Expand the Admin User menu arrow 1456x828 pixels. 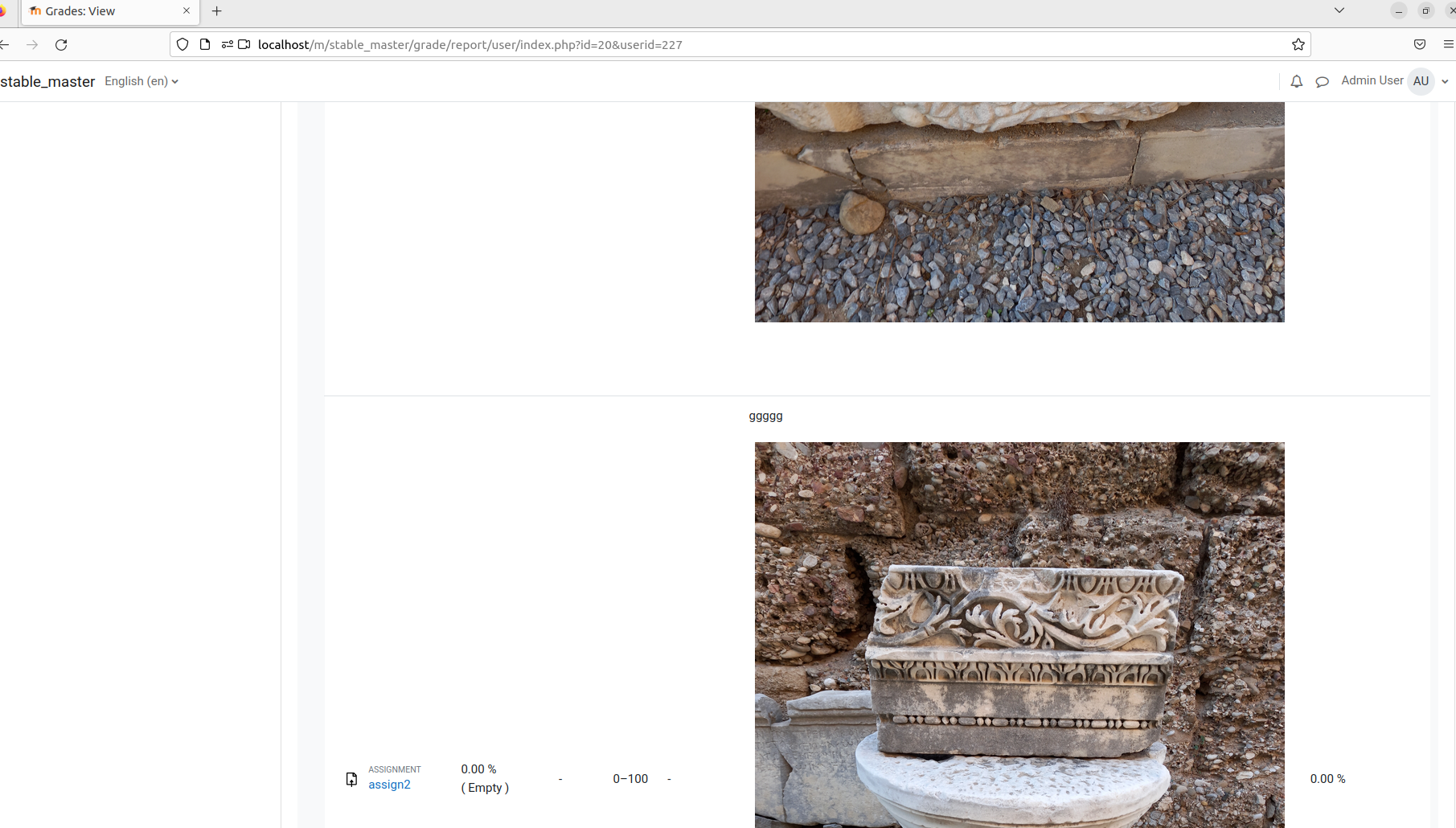click(1445, 81)
